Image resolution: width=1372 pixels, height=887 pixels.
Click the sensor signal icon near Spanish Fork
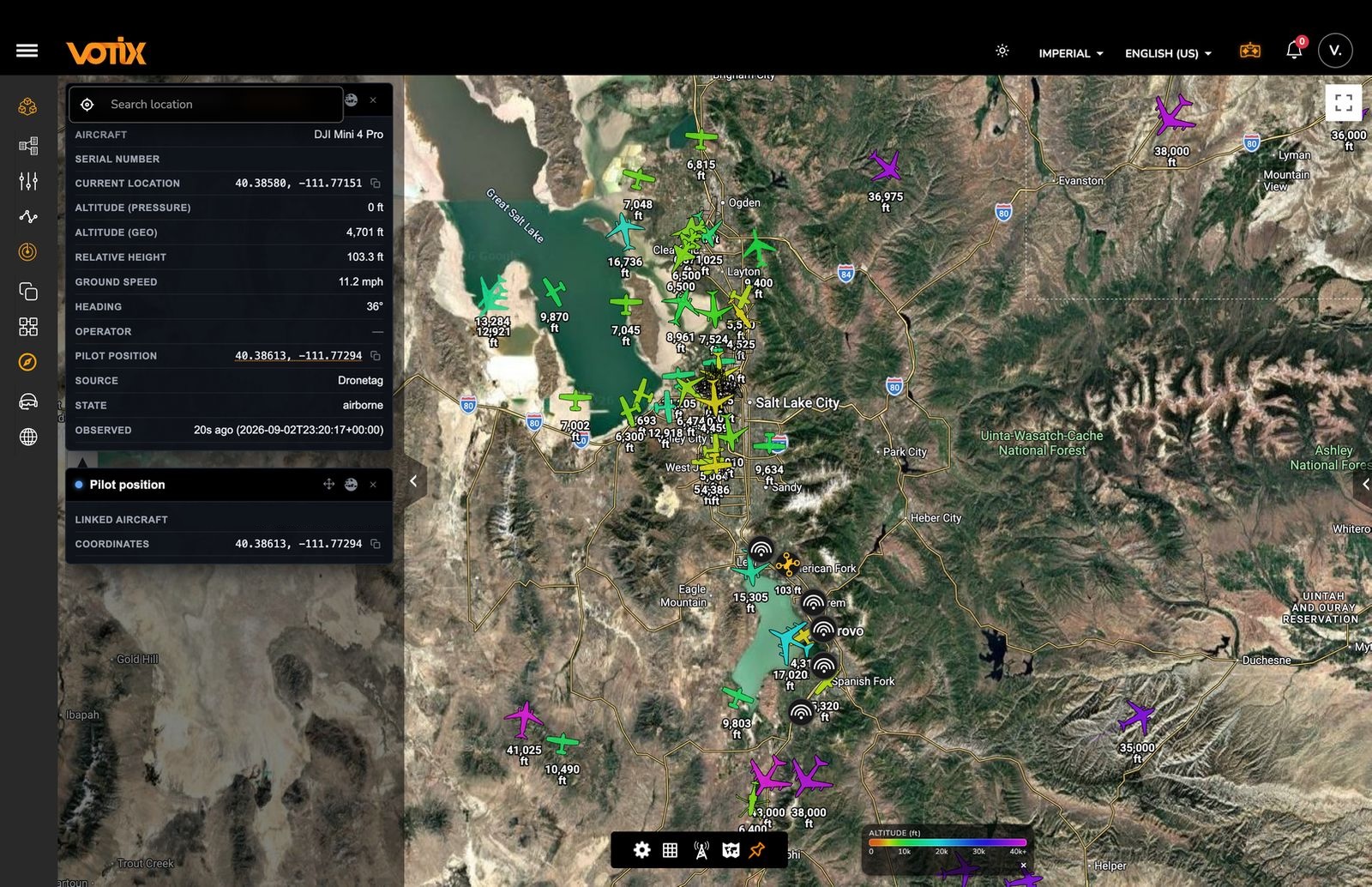point(824,666)
